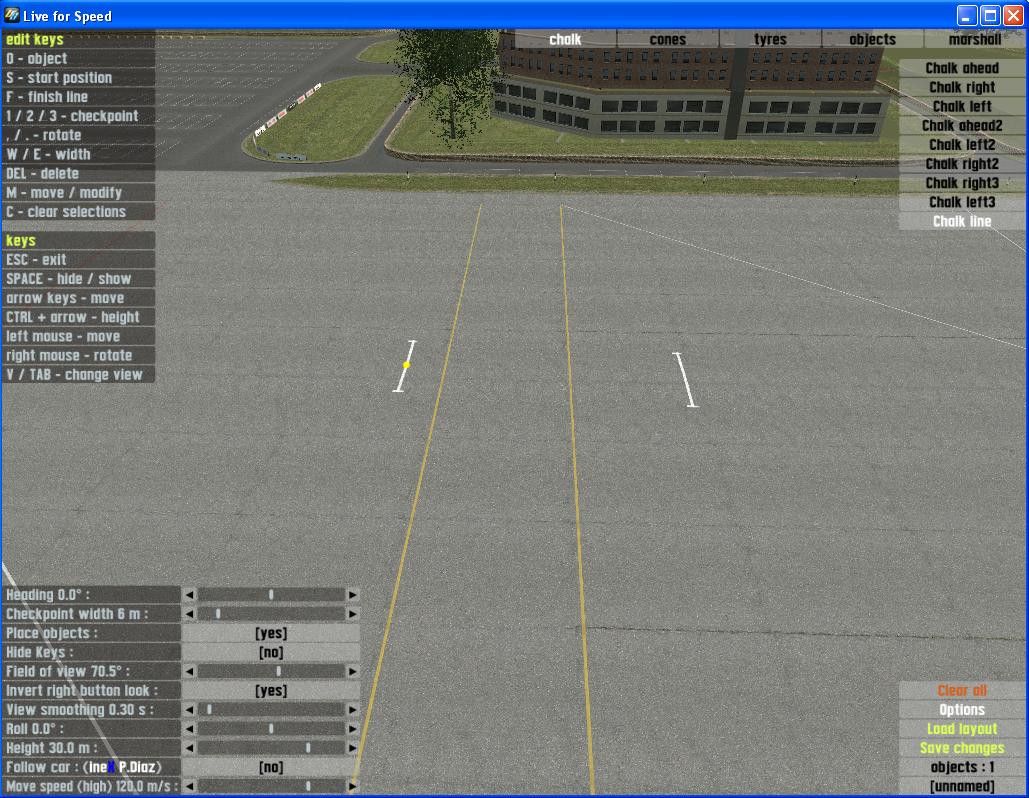Toggle Hide Keys [no] setting
The height and width of the screenshot is (798, 1029).
coord(270,652)
